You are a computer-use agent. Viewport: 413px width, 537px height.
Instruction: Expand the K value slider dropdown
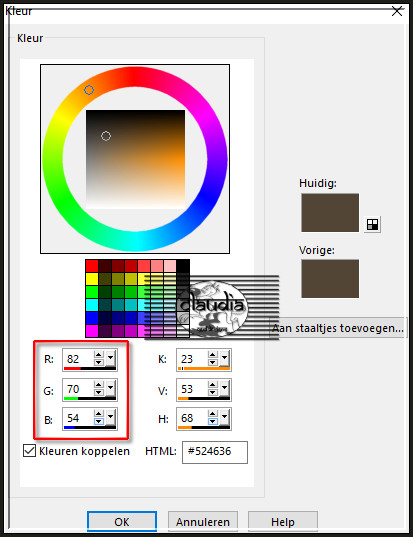[224, 359]
